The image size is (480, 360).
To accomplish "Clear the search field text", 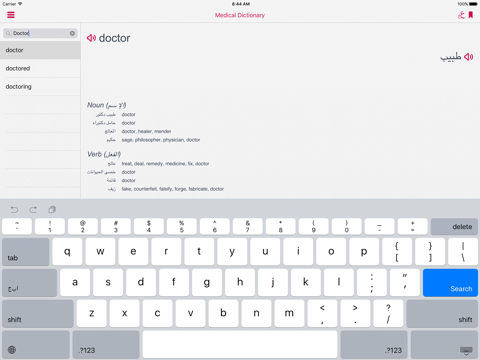I will pyautogui.click(x=72, y=33).
